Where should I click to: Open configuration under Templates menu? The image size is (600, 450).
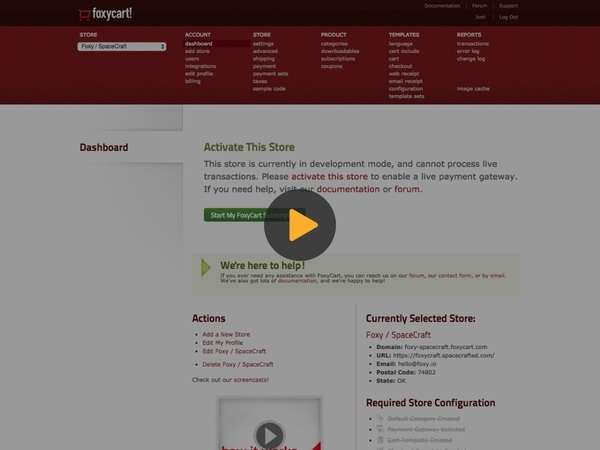[x=406, y=89]
